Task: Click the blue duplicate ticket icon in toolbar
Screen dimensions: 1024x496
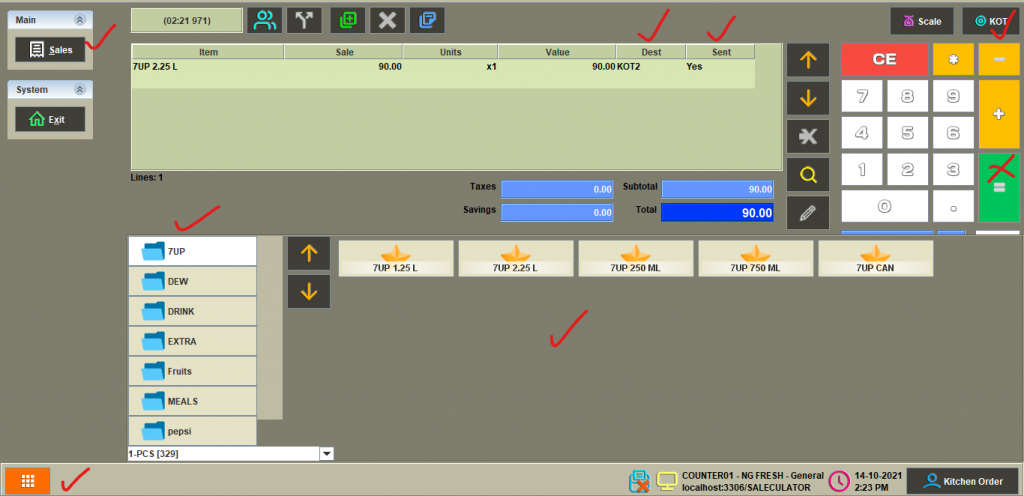Action: (x=427, y=20)
